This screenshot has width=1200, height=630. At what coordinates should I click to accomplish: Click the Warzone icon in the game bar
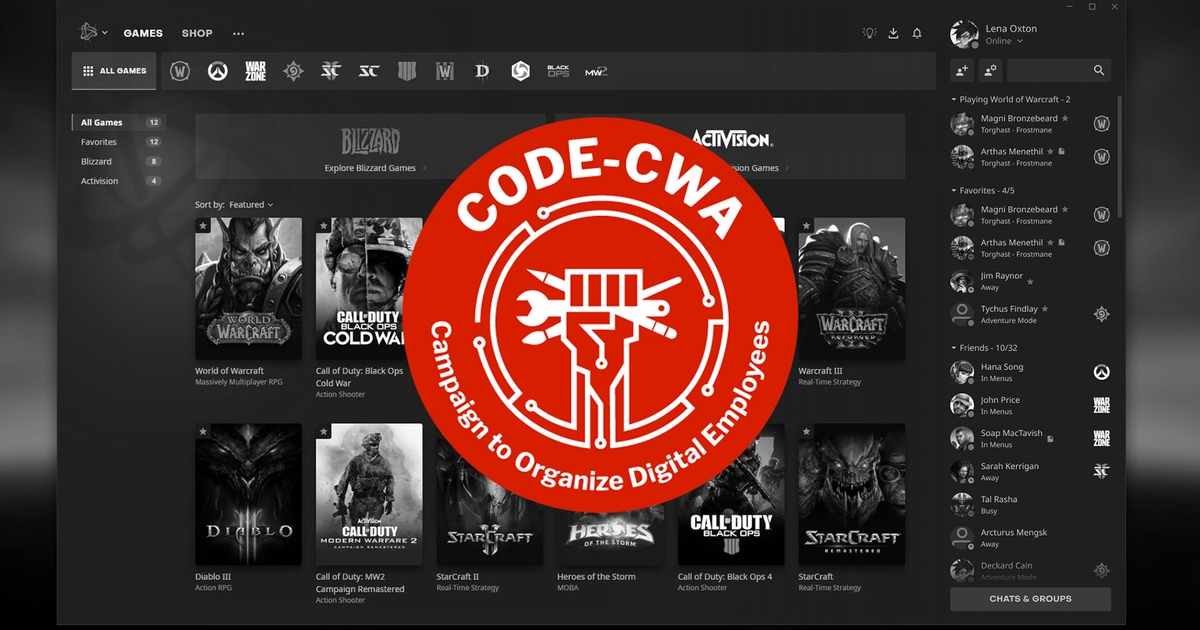point(255,71)
